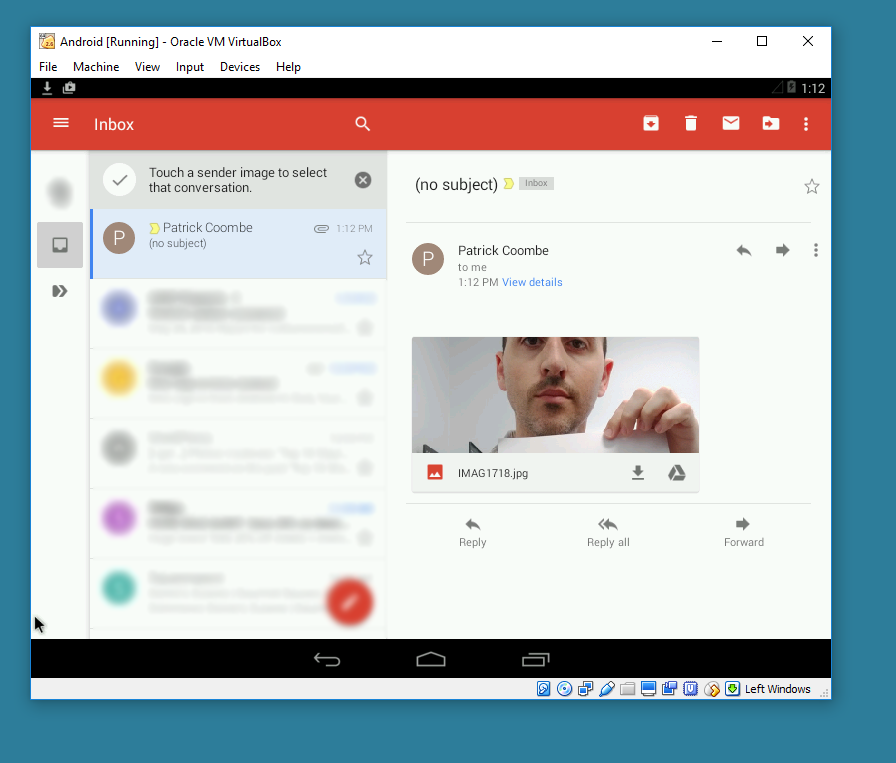Click the IMAG1718.jpg file name
This screenshot has height=763, width=896.
point(493,473)
